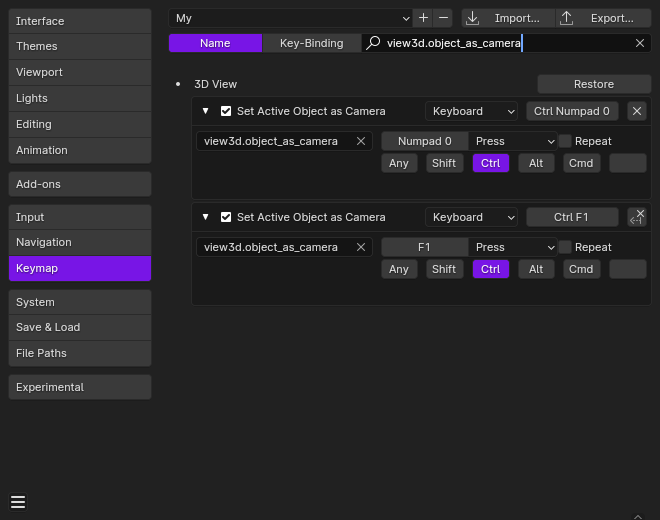Clear the keymap search field text
The width and height of the screenshot is (660, 520).
[640, 43]
